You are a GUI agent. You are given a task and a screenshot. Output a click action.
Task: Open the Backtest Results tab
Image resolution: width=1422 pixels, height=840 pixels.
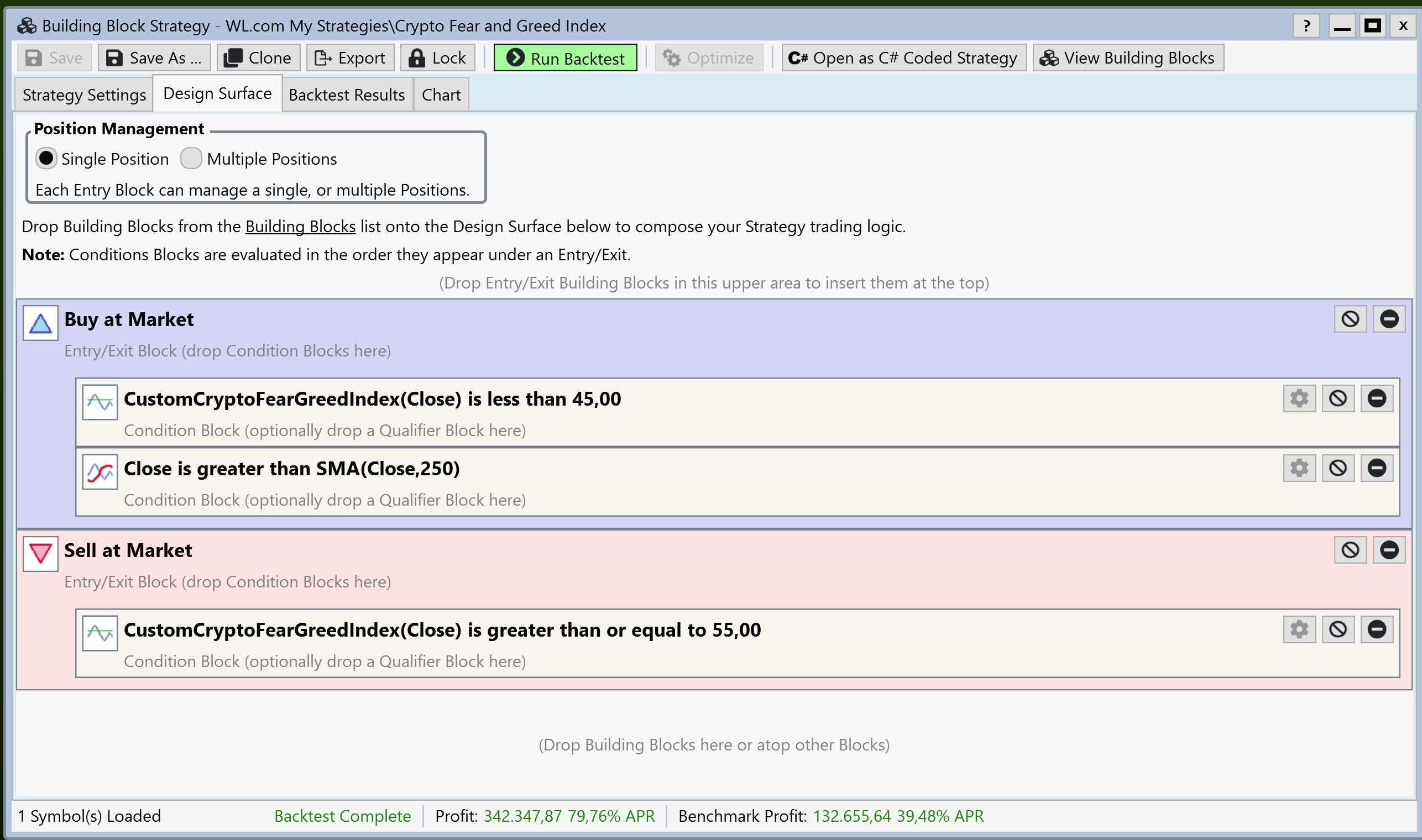pos(347,95)
